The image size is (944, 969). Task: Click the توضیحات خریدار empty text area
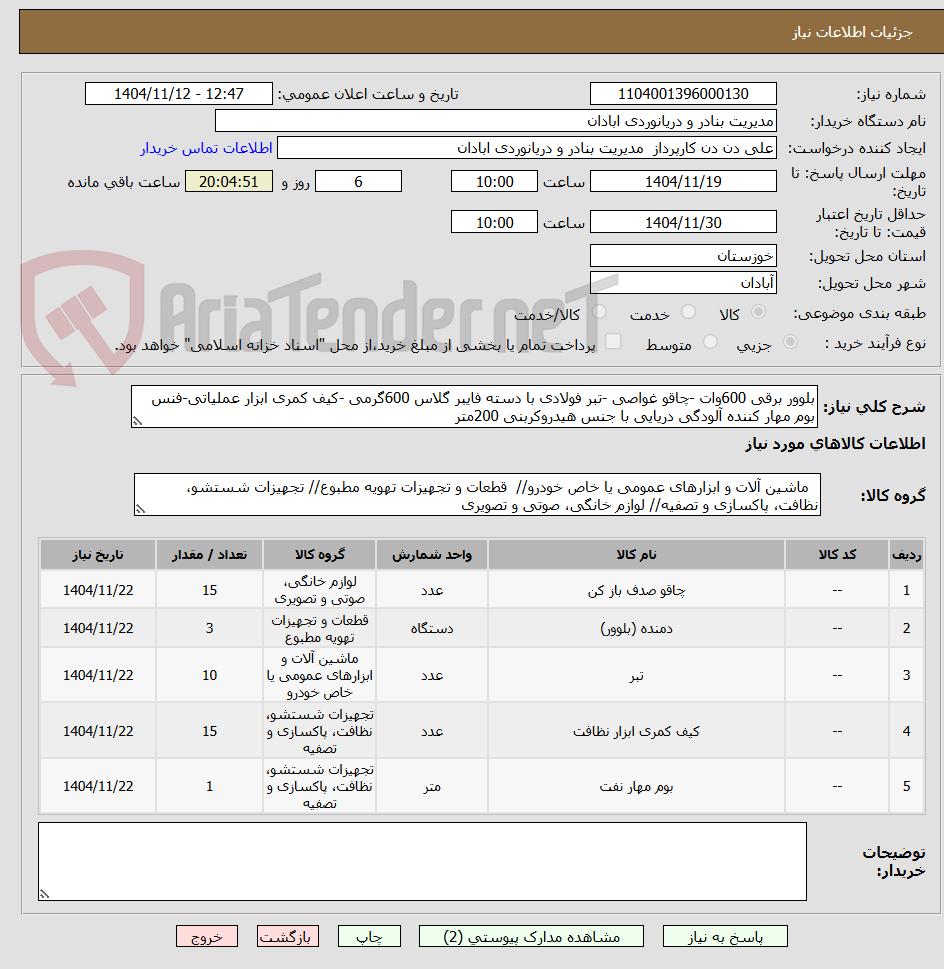coord(422,861)
